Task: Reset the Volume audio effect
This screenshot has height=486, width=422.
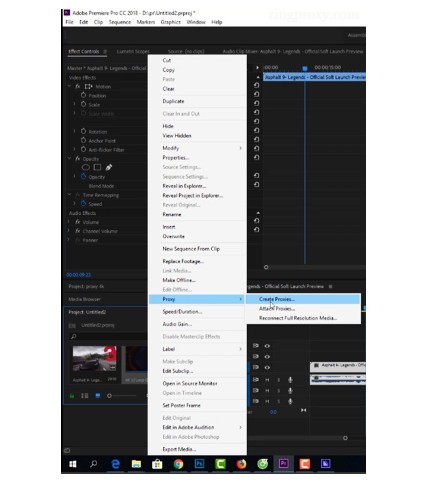Action: pos(256,221)
